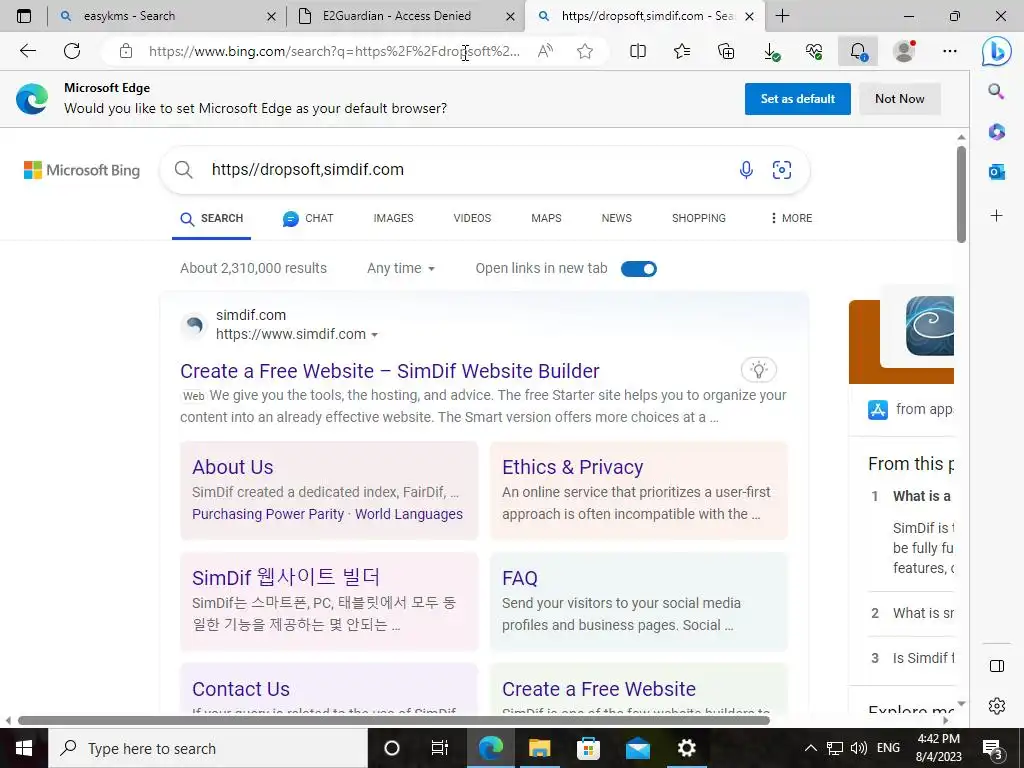
Task: Open the About Us sitelink
Action: (x=232, y=467)
